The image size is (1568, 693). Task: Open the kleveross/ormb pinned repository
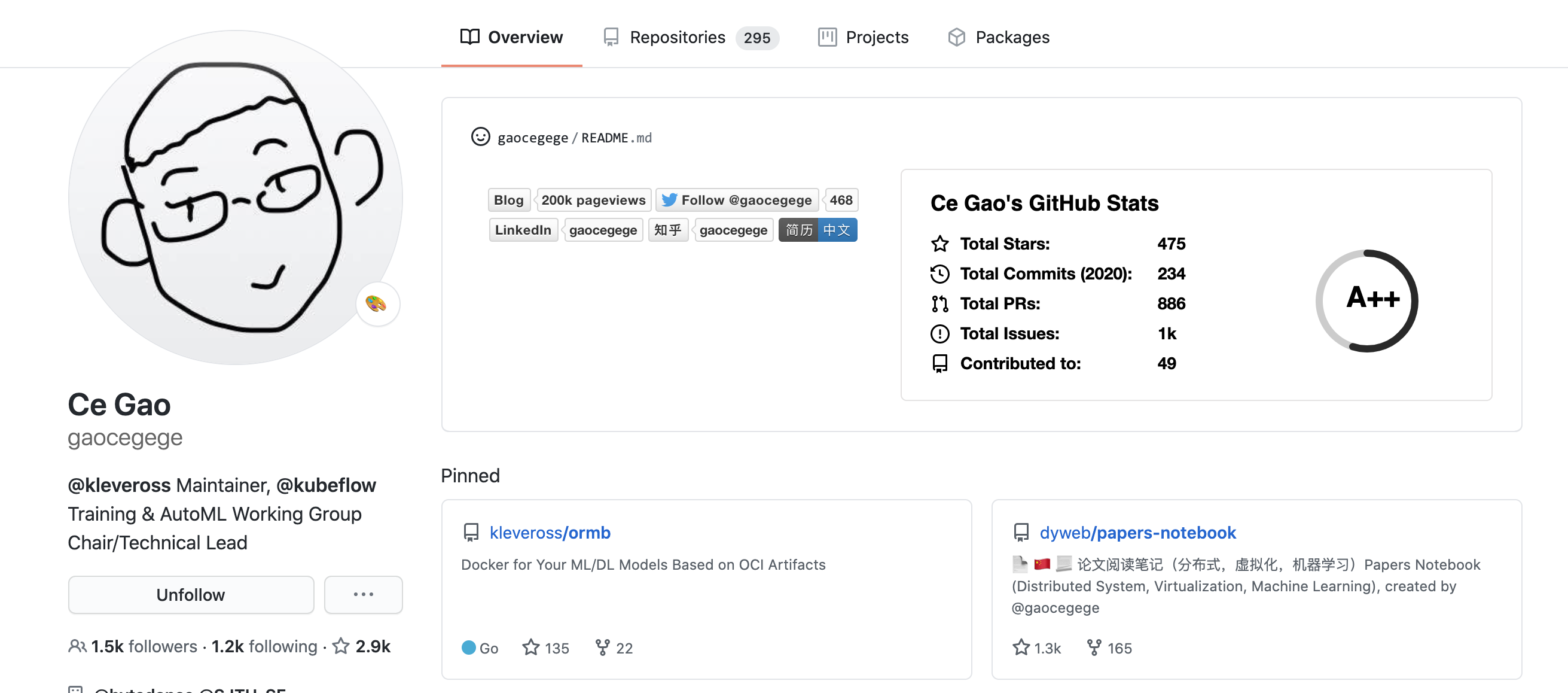(x=550, y=532)
